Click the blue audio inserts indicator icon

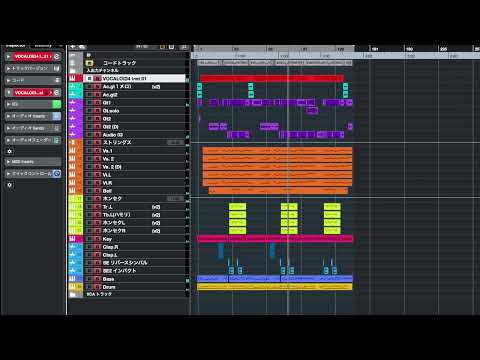click(x=57, y=116)
